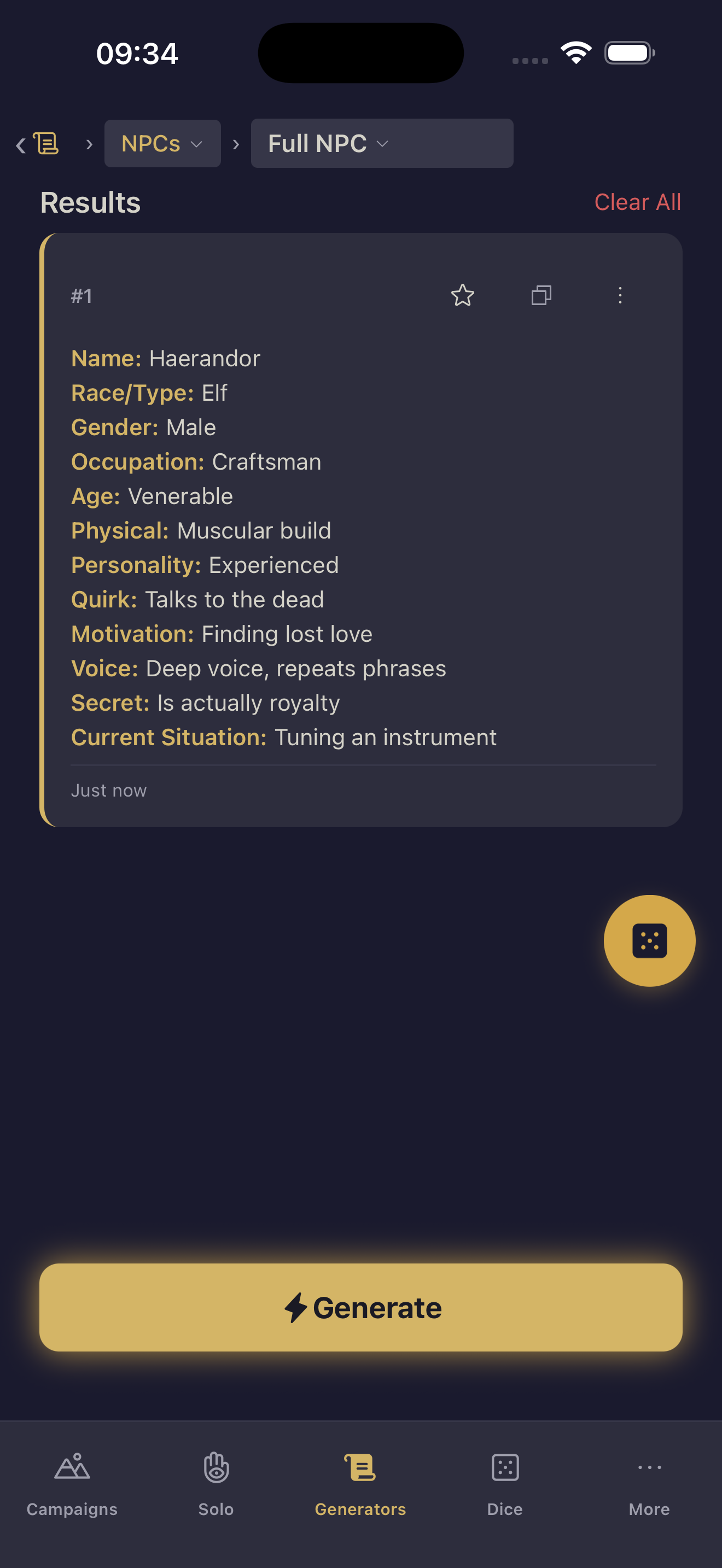Viewport: 722px width, 1568px height.
Task: Copy the Haerandor NPC result
Action: 541,296
